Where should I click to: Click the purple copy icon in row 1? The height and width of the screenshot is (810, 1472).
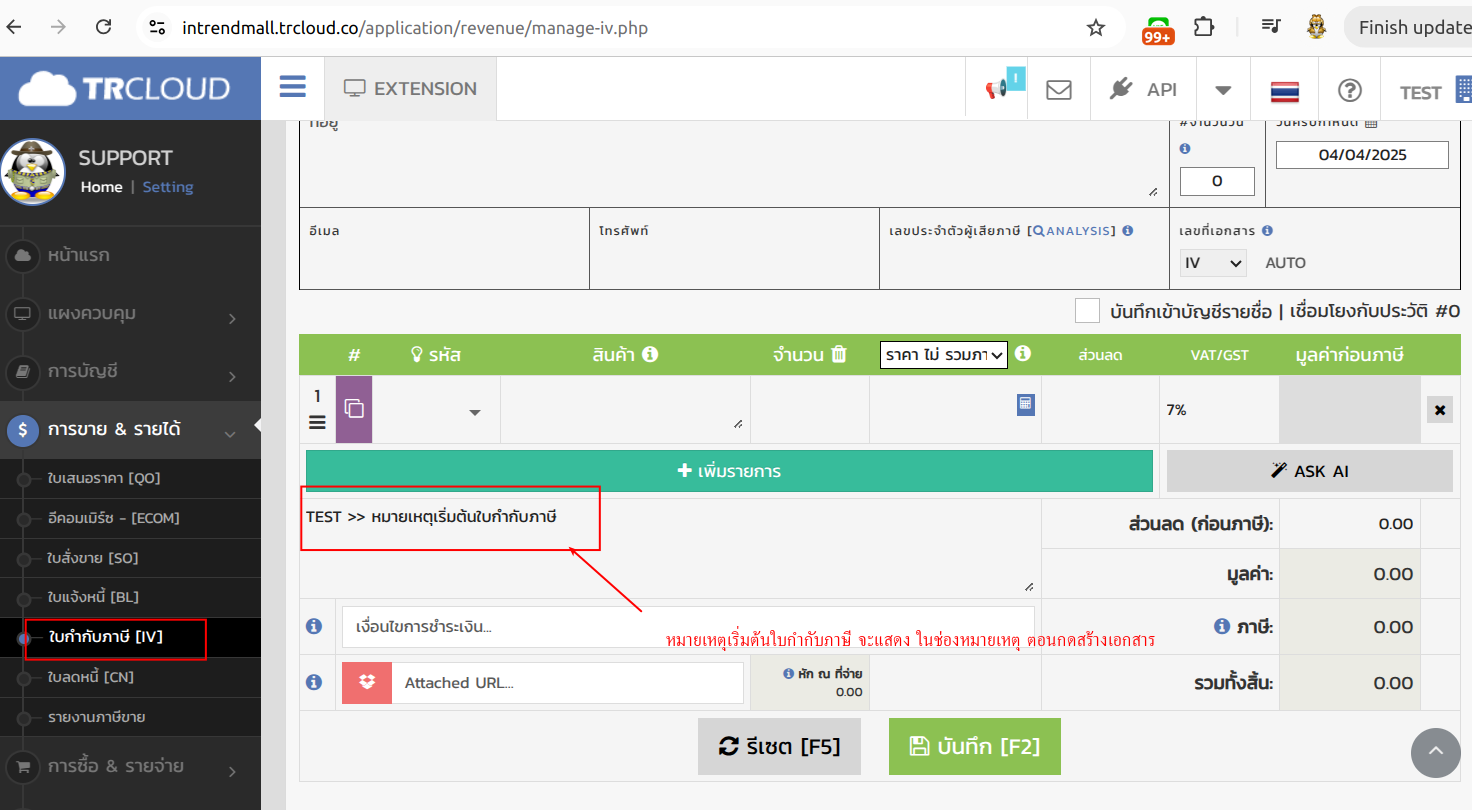[x=354, y=409]
